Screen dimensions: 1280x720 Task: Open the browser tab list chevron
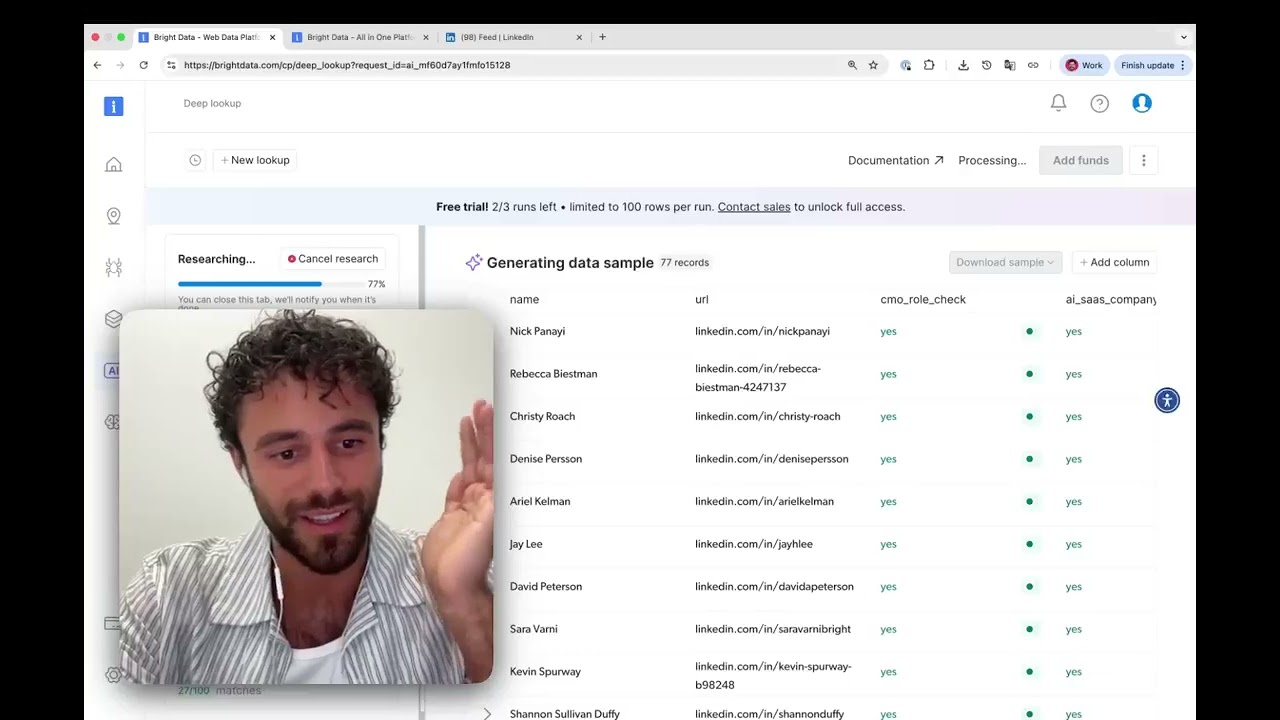[1184, 37]
